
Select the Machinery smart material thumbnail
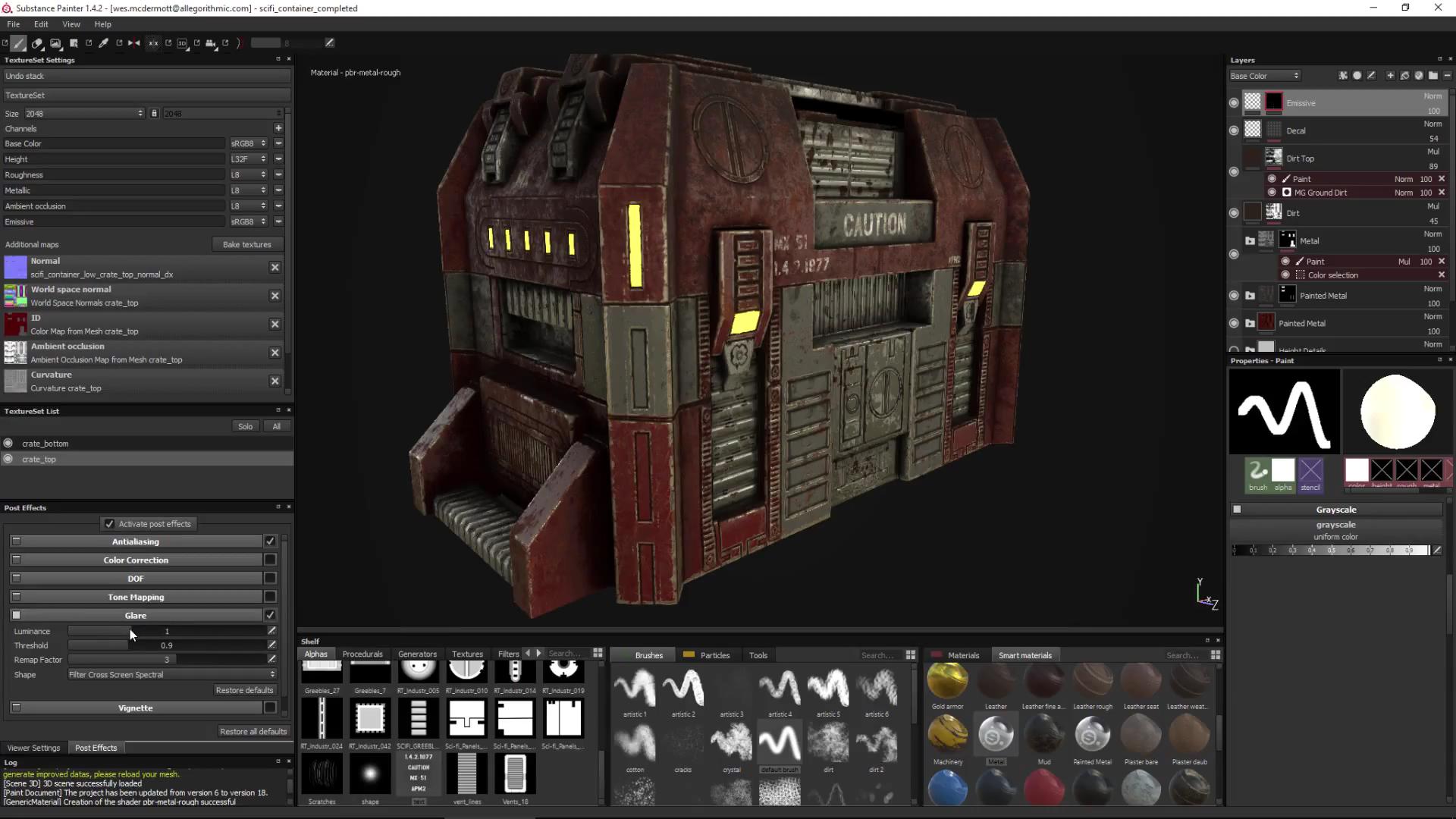coord(948,735)
